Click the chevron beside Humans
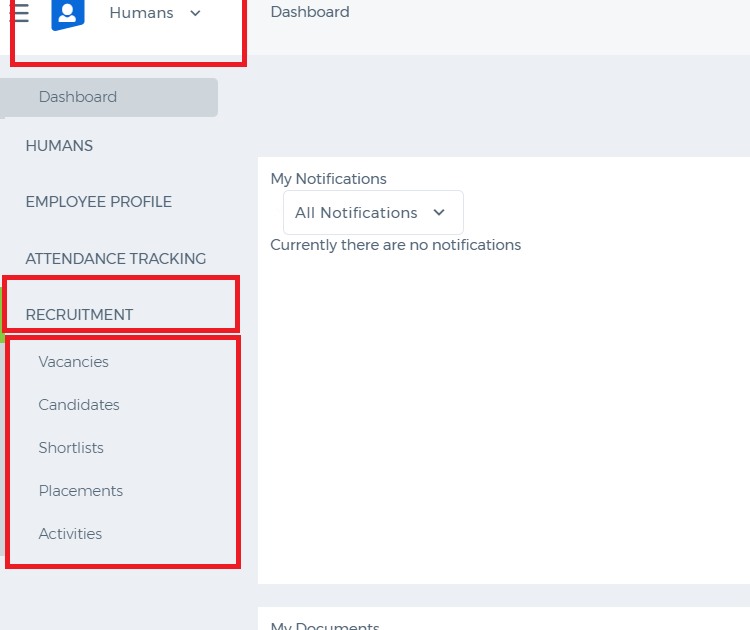The height and width of the screenshot is (630, 750). 195,13
